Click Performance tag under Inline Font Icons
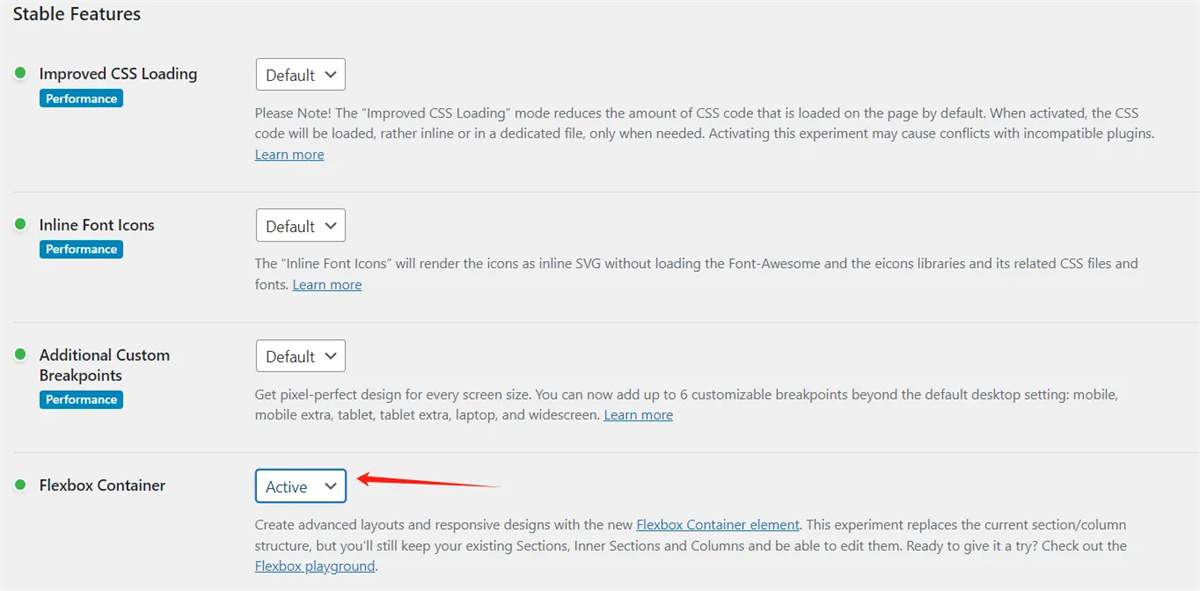 [81, 249]
